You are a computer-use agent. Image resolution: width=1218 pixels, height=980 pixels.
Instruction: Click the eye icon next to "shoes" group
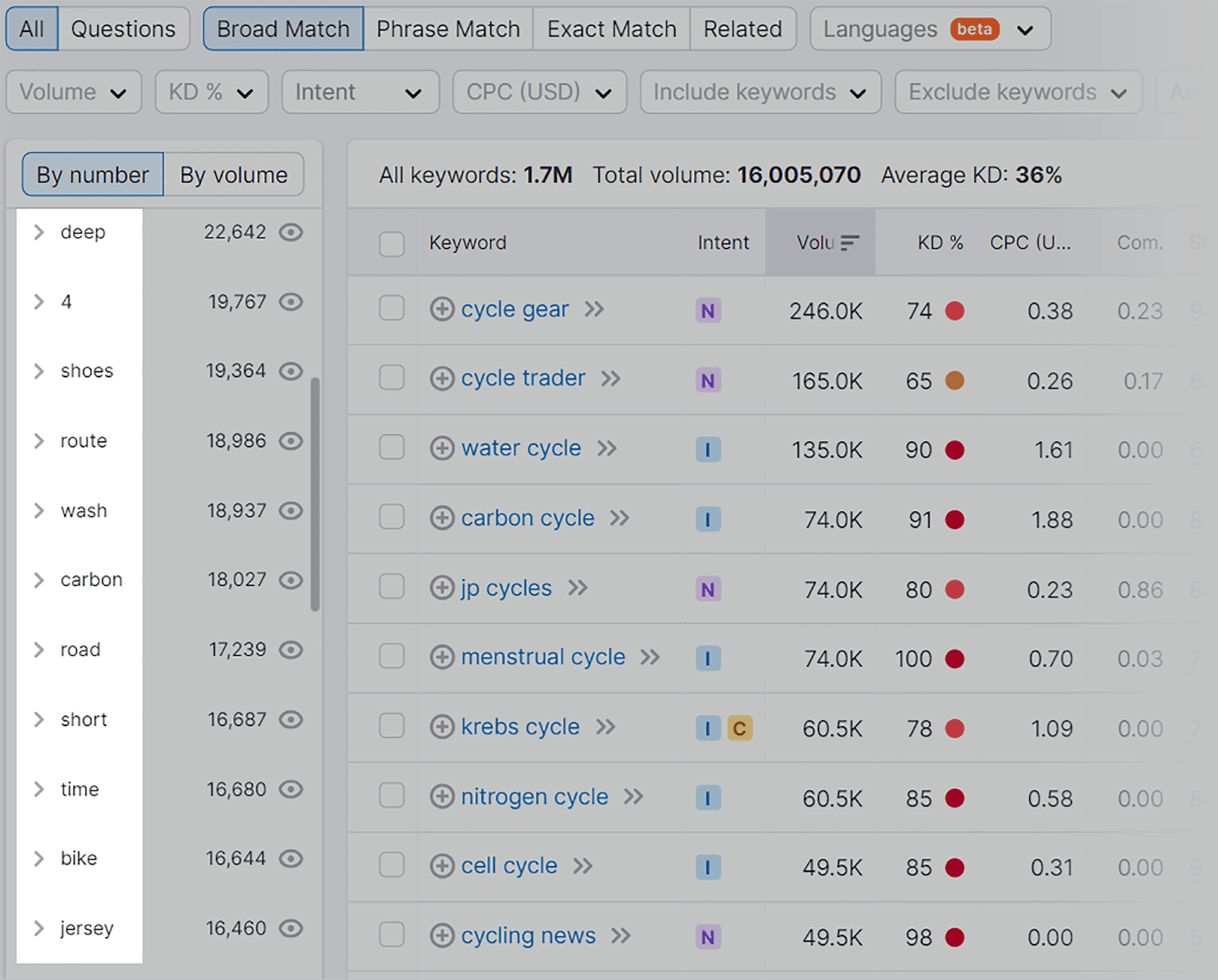pos(292,371)
